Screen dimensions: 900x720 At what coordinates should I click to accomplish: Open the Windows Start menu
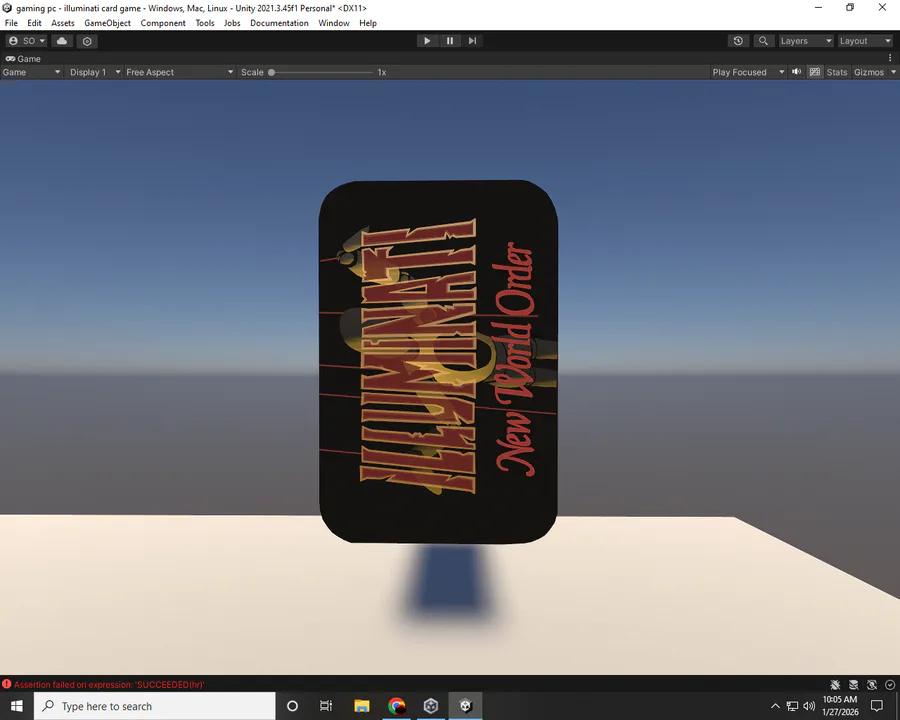[x=17, y=706]
